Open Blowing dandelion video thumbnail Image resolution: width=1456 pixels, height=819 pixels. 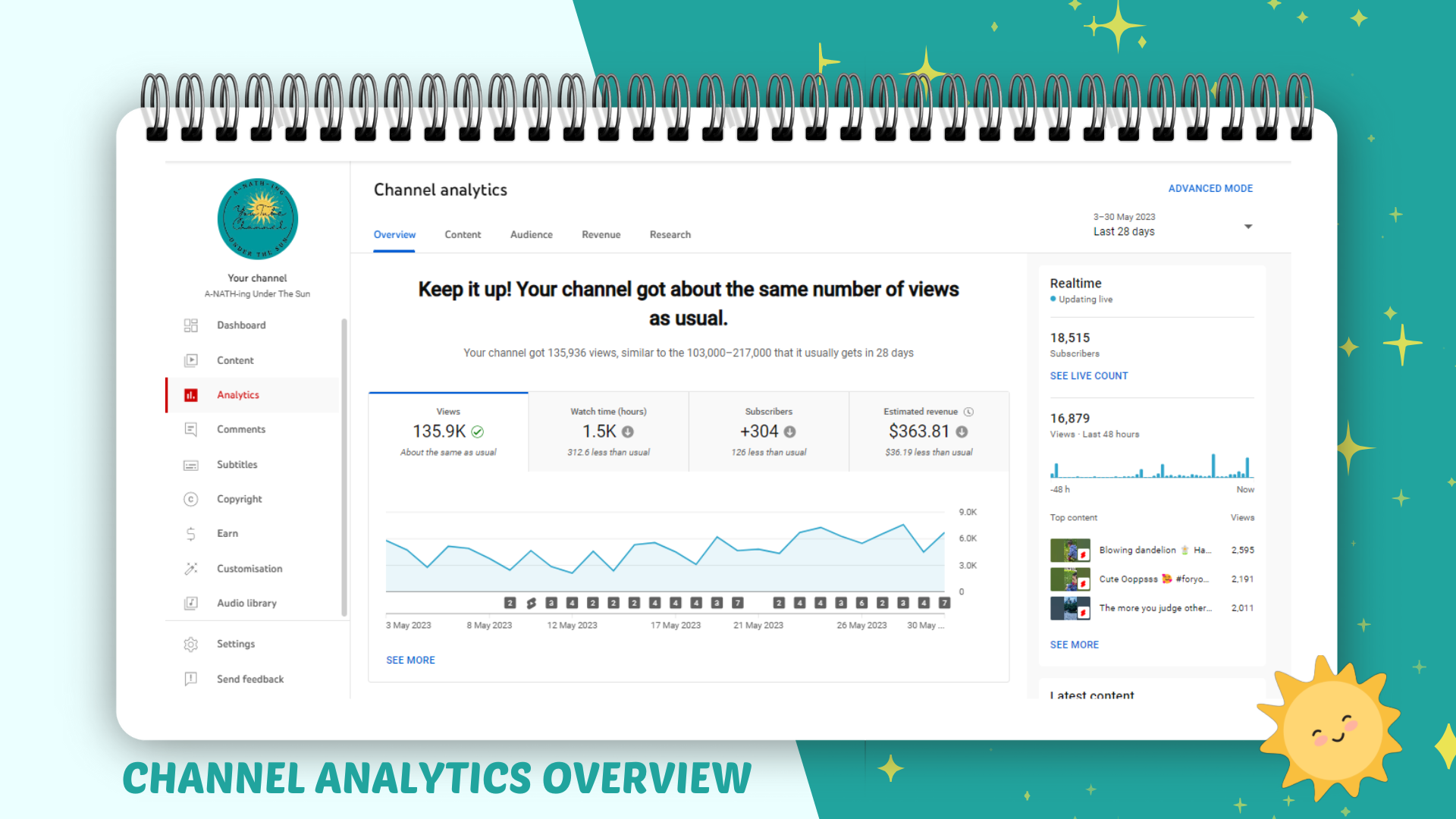1069,550
